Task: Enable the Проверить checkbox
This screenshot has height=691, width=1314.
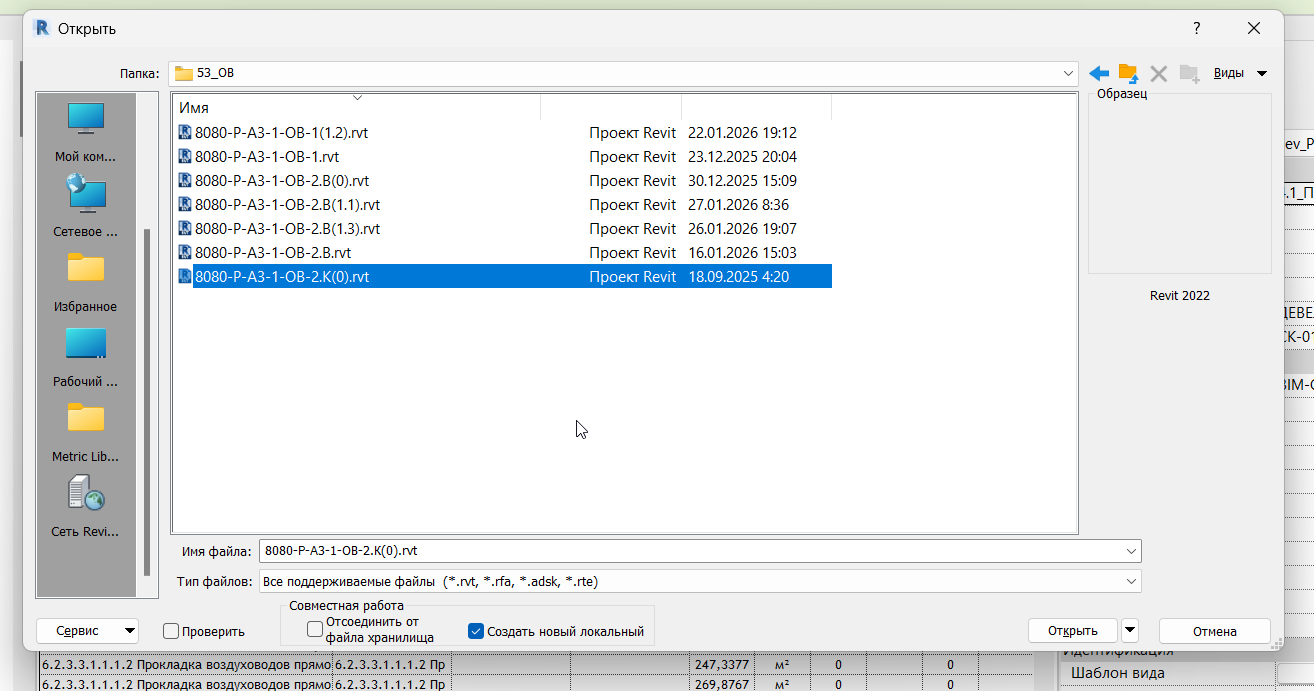Action: click(x=171, y=631)
